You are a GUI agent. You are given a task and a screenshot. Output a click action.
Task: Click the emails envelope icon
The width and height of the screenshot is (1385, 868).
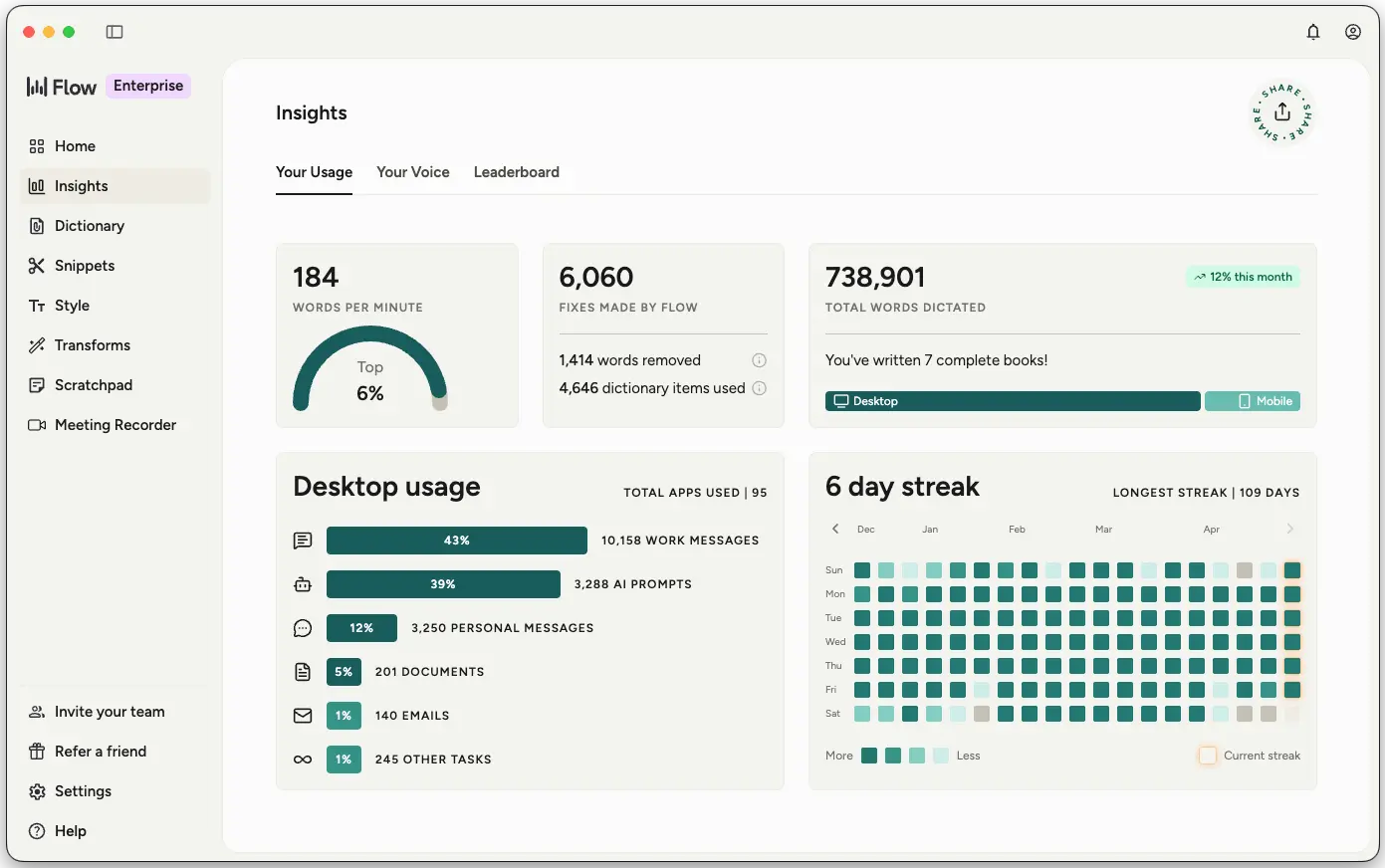click(303, 716)
